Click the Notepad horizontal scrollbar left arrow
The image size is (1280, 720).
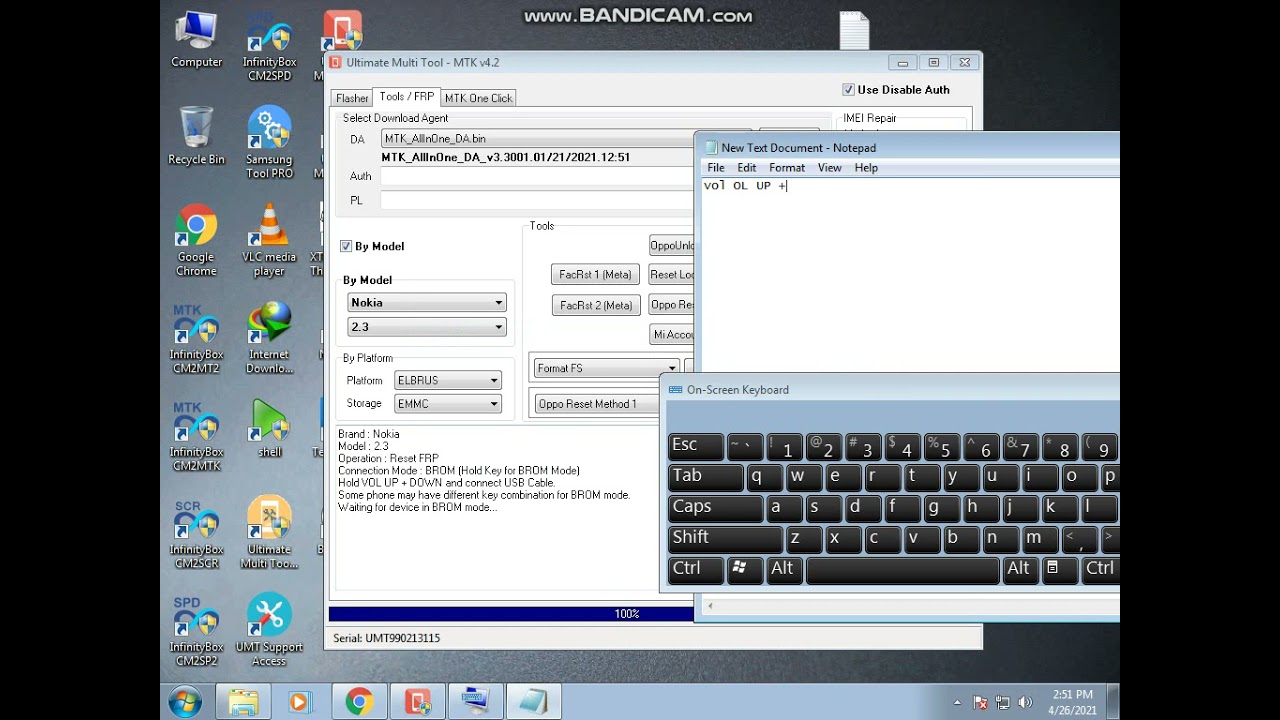[x=710, y=606]
